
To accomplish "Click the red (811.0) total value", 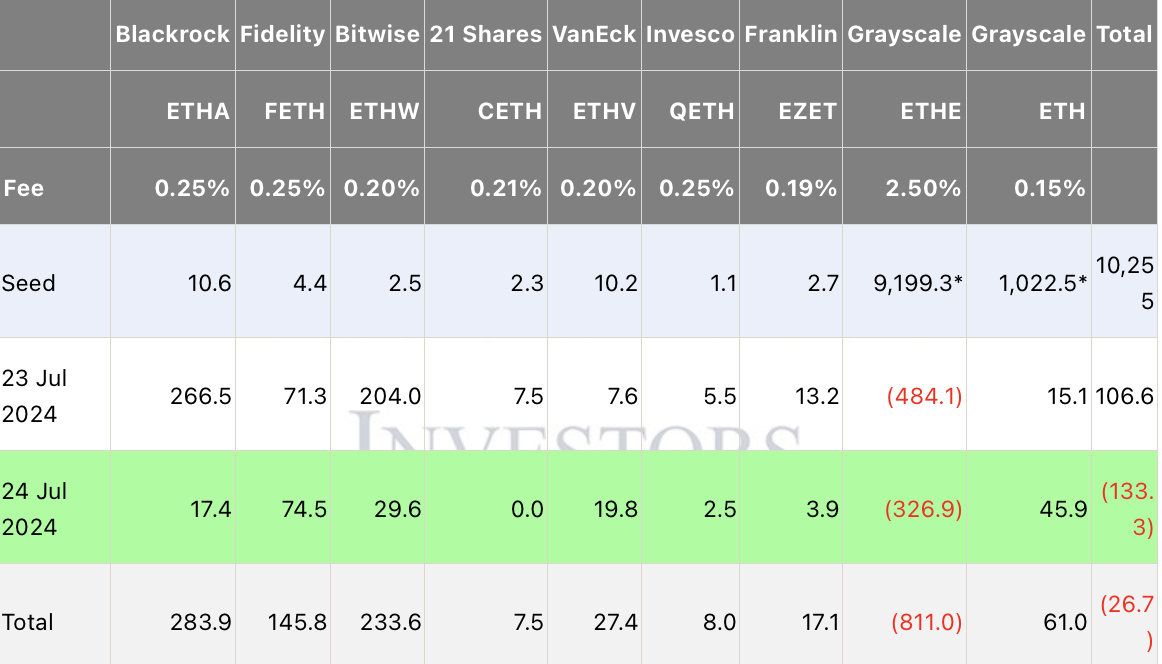I will [924, 622].
